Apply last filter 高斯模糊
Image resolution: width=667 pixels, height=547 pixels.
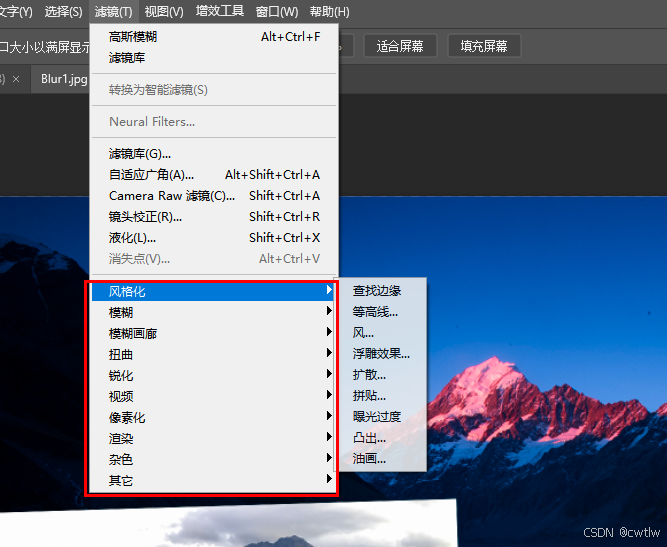tap(214, 37)
